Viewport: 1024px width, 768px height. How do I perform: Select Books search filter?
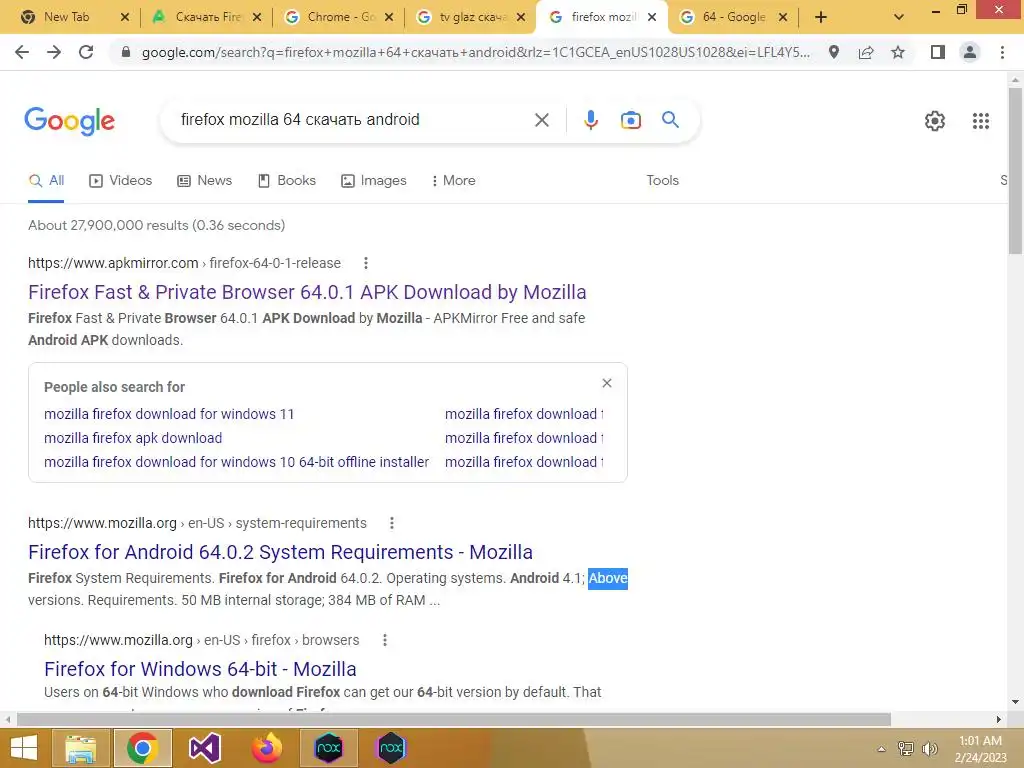click(287, 181)
